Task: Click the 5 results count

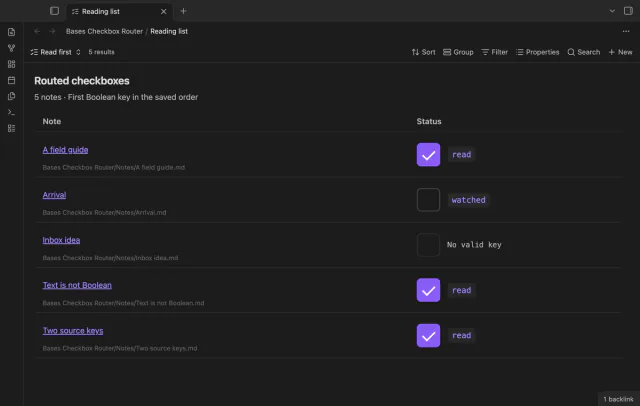Action: pos(101,52)
